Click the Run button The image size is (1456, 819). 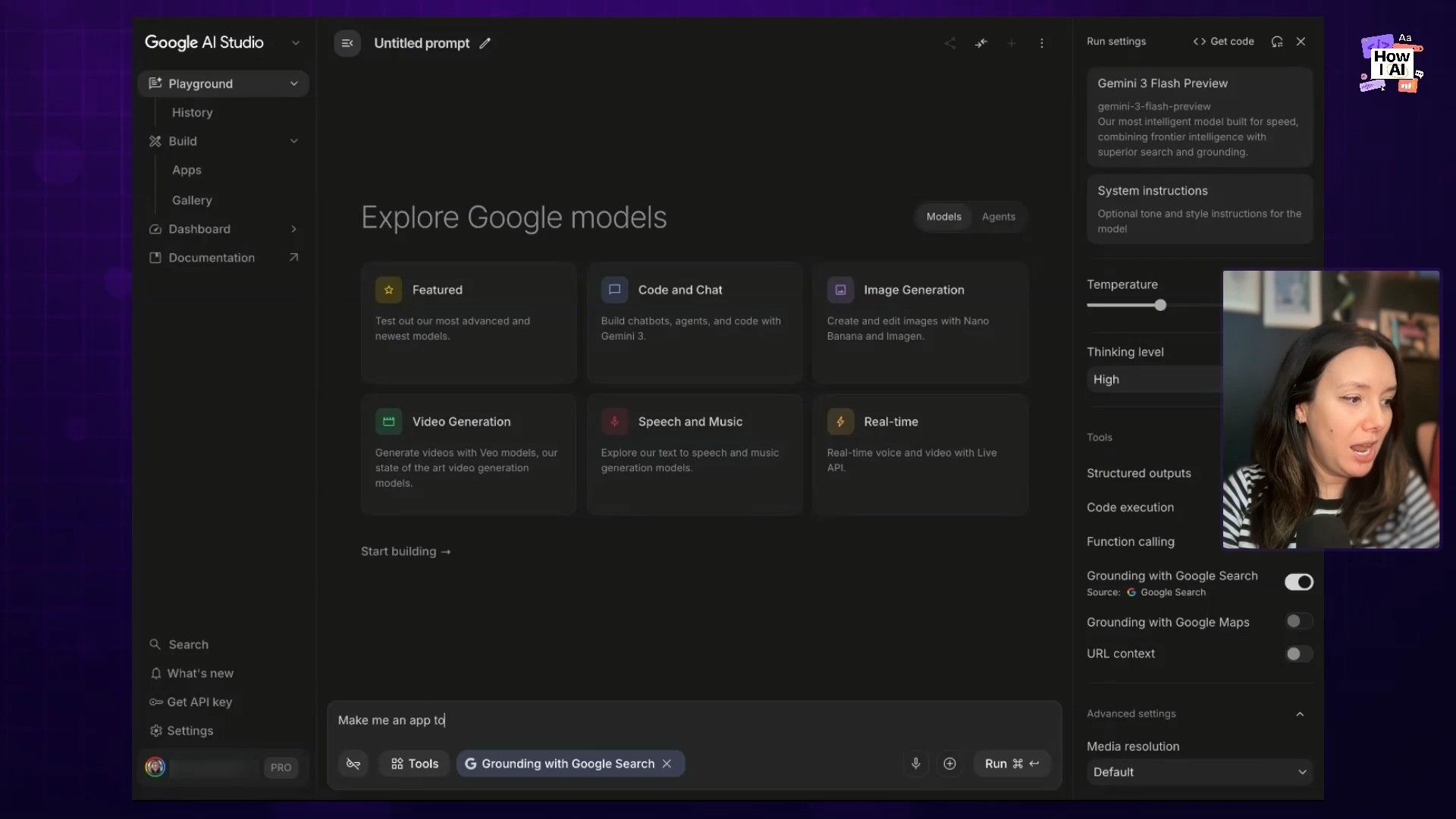click(1012, 764)
